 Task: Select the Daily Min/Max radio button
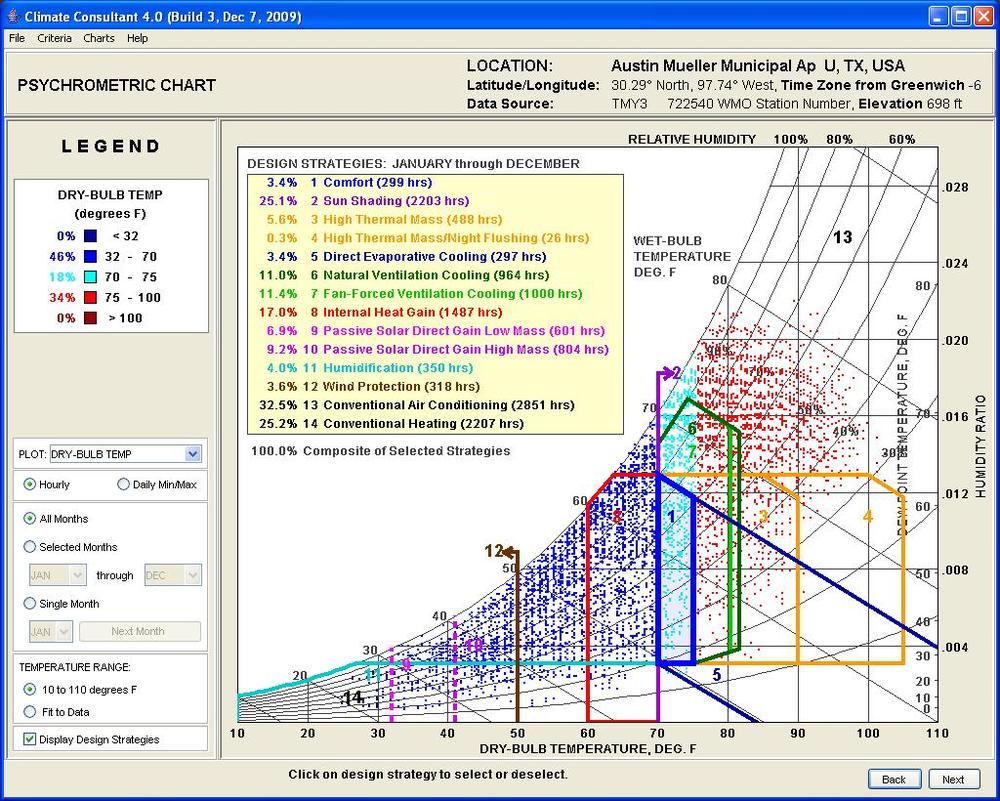[124, 485]
